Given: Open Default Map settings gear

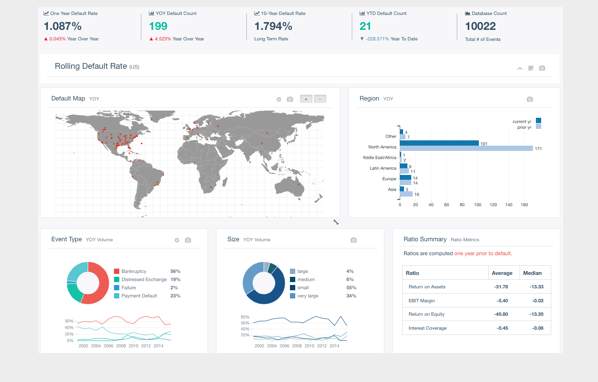Looking at the screenshot, I should point(279,100).
